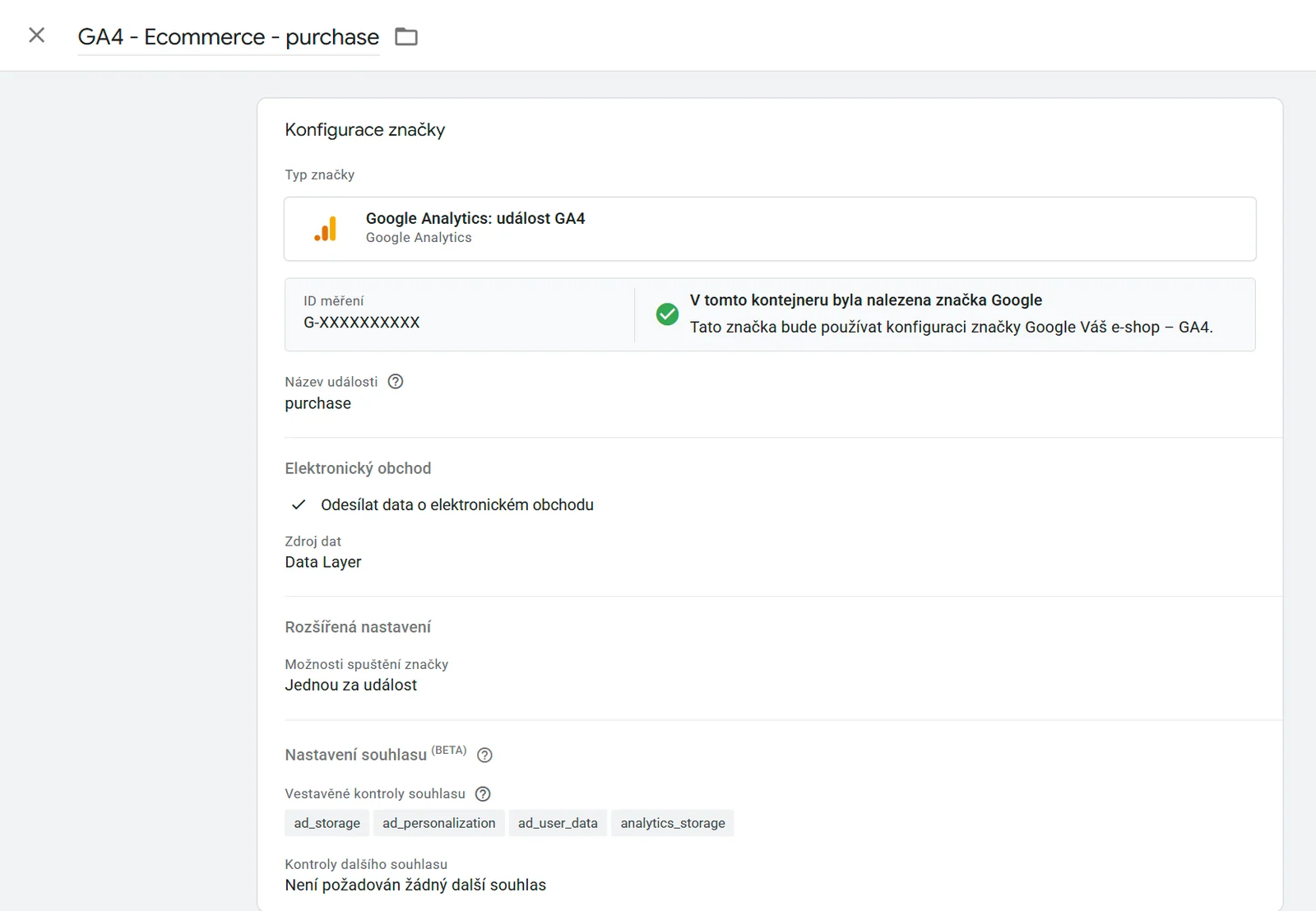Click the ID měření label
Image resolution: width=1316 pixels, height=911 pixels.
click(x=333, y=301)
